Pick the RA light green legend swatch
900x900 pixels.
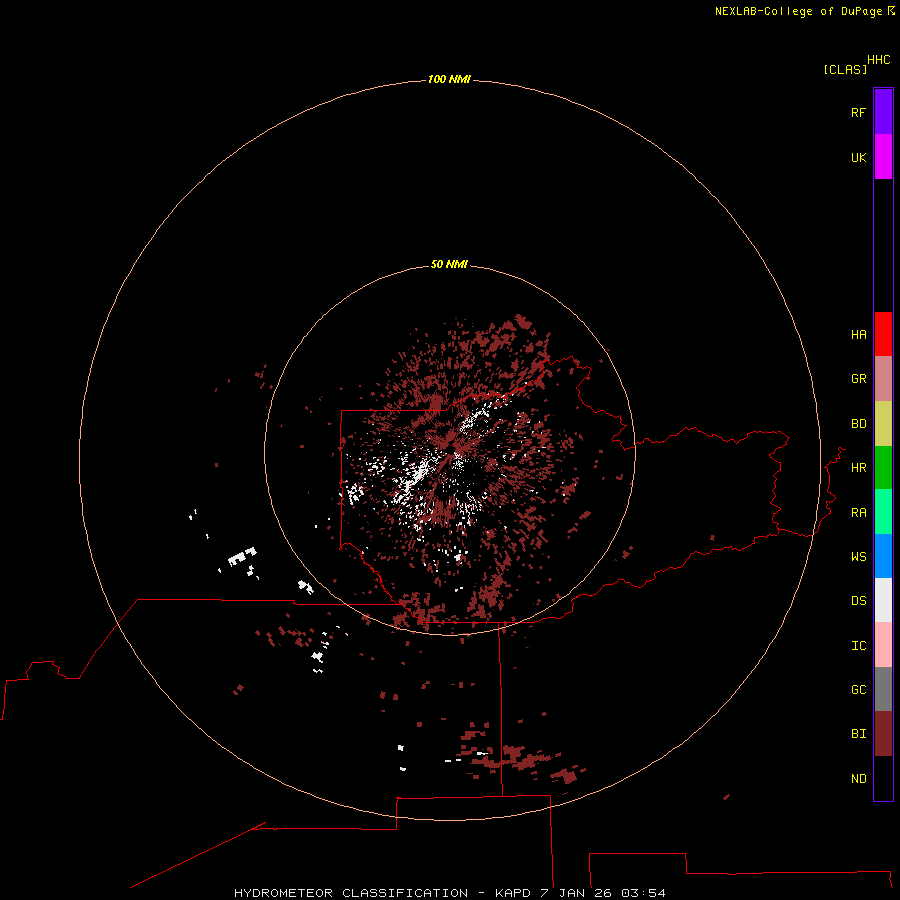[x=883, y=512]
